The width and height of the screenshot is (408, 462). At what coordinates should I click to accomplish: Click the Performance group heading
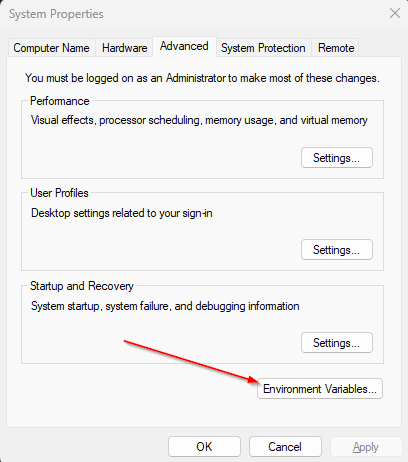[x=60, y=101]
